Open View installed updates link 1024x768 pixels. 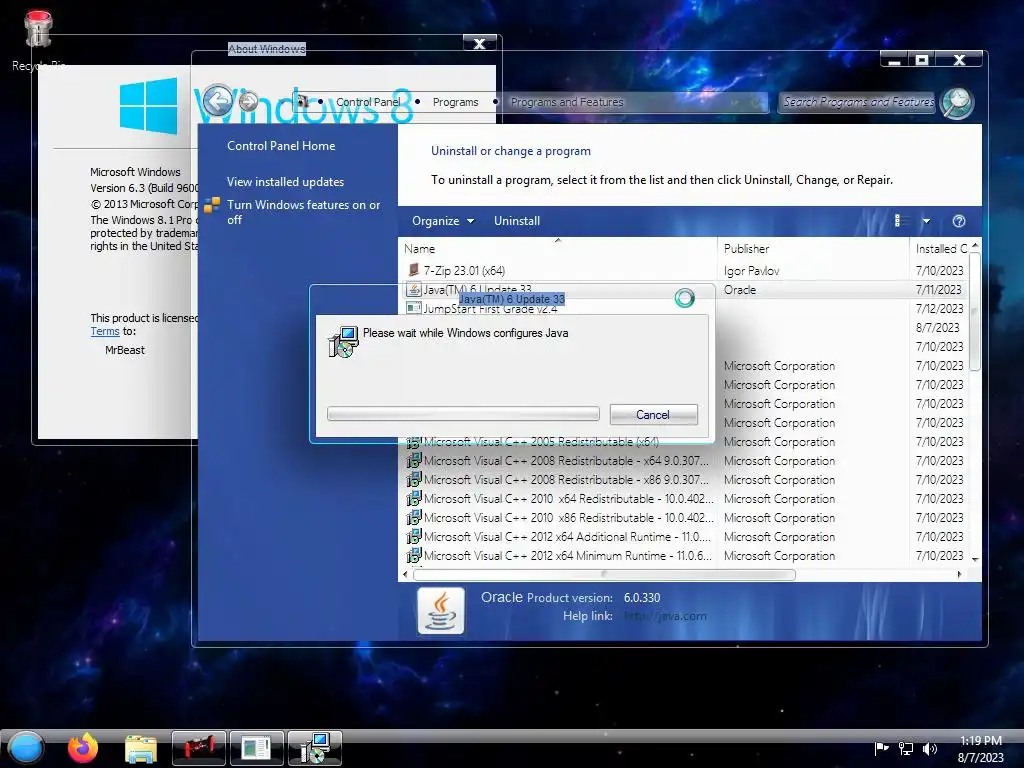285,182
